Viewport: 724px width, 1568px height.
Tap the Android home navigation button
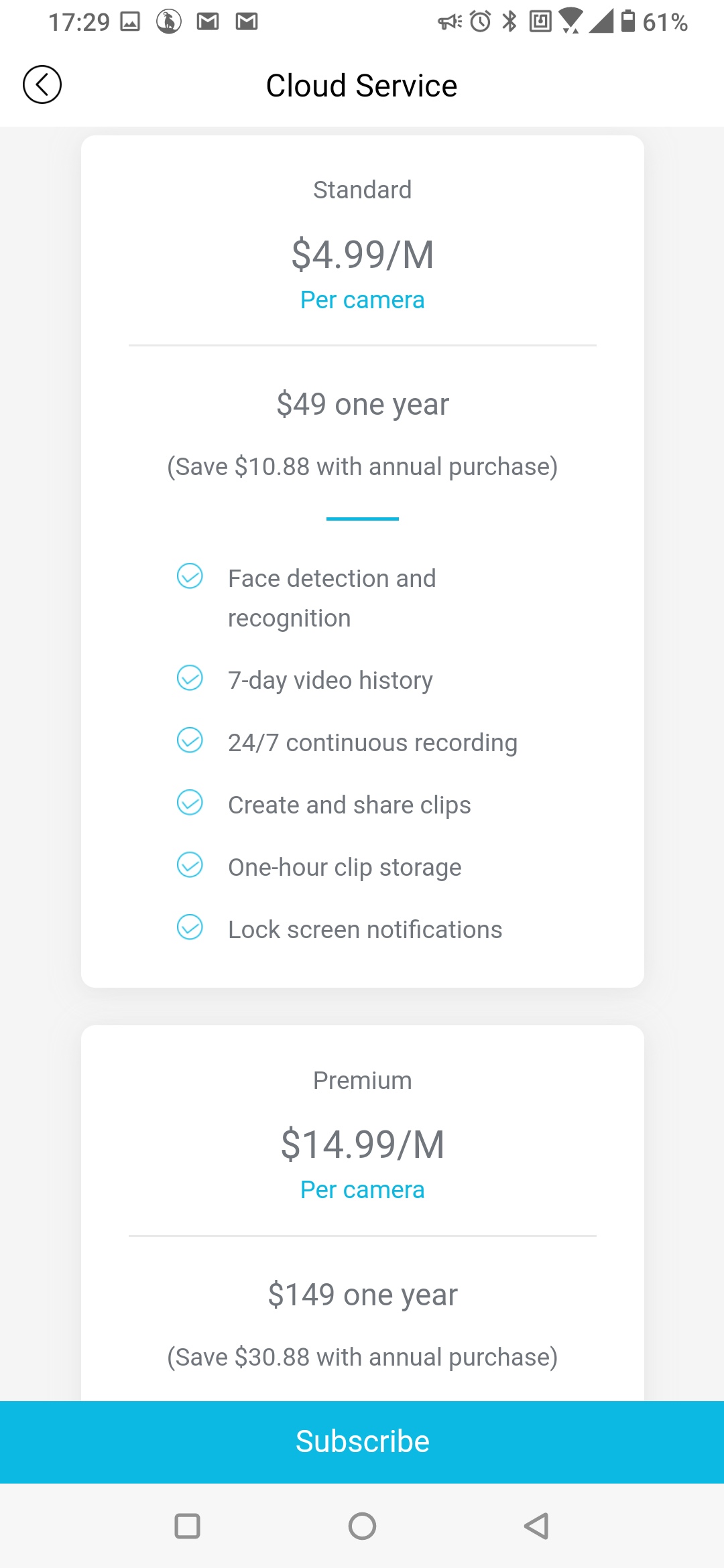coord(362,1526)
